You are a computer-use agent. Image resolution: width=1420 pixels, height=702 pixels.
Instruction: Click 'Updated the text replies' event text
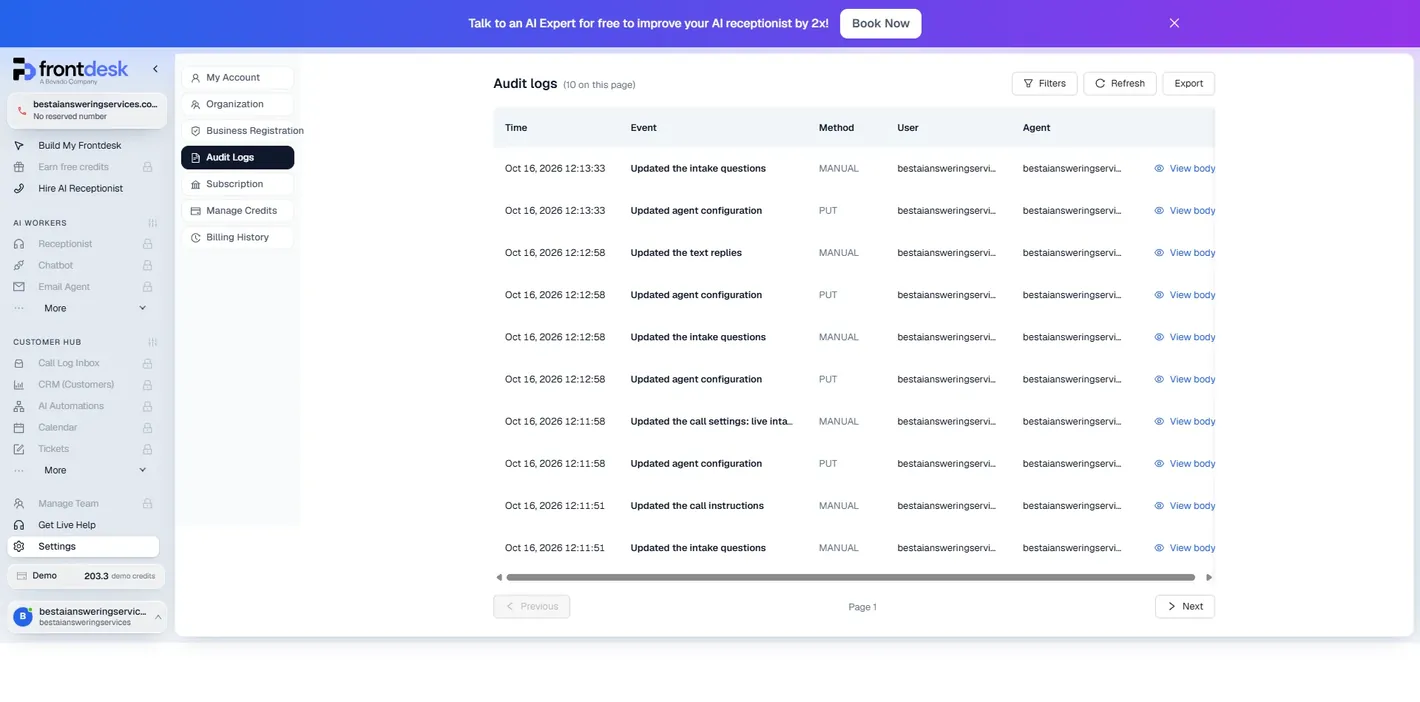pyautogui.click(x=686, y=253)
